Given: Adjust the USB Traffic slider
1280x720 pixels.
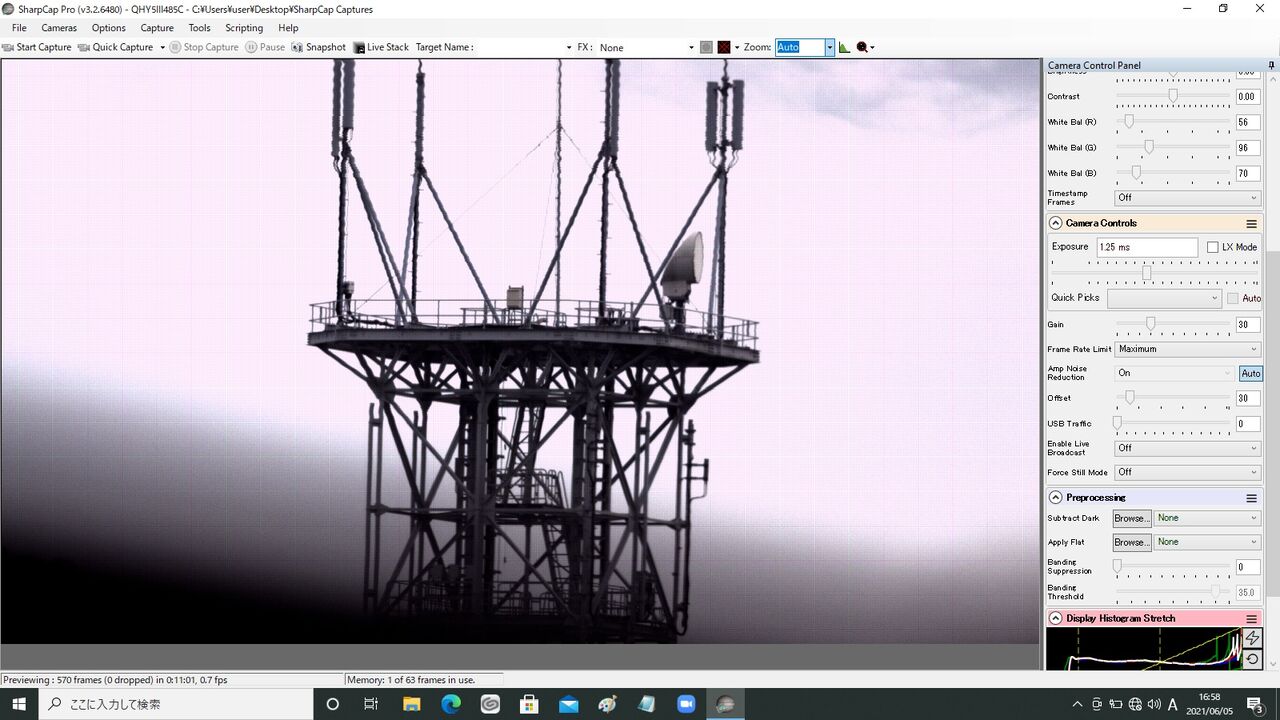Looking at the screenshot, I should click(1173, 424).
